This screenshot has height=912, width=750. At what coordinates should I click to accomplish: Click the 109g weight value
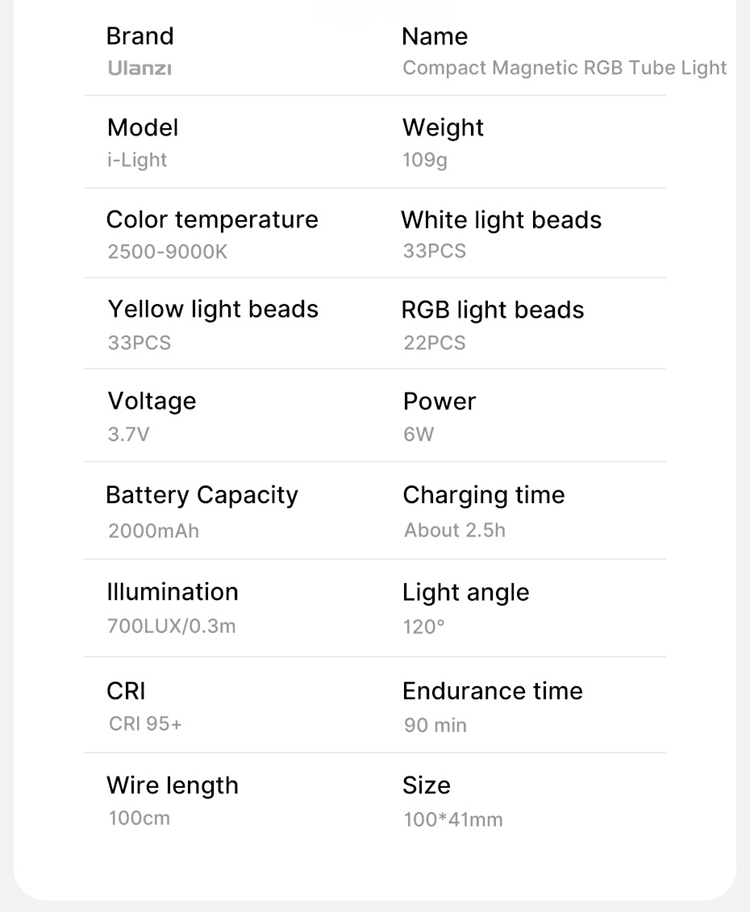coord(425,160)
